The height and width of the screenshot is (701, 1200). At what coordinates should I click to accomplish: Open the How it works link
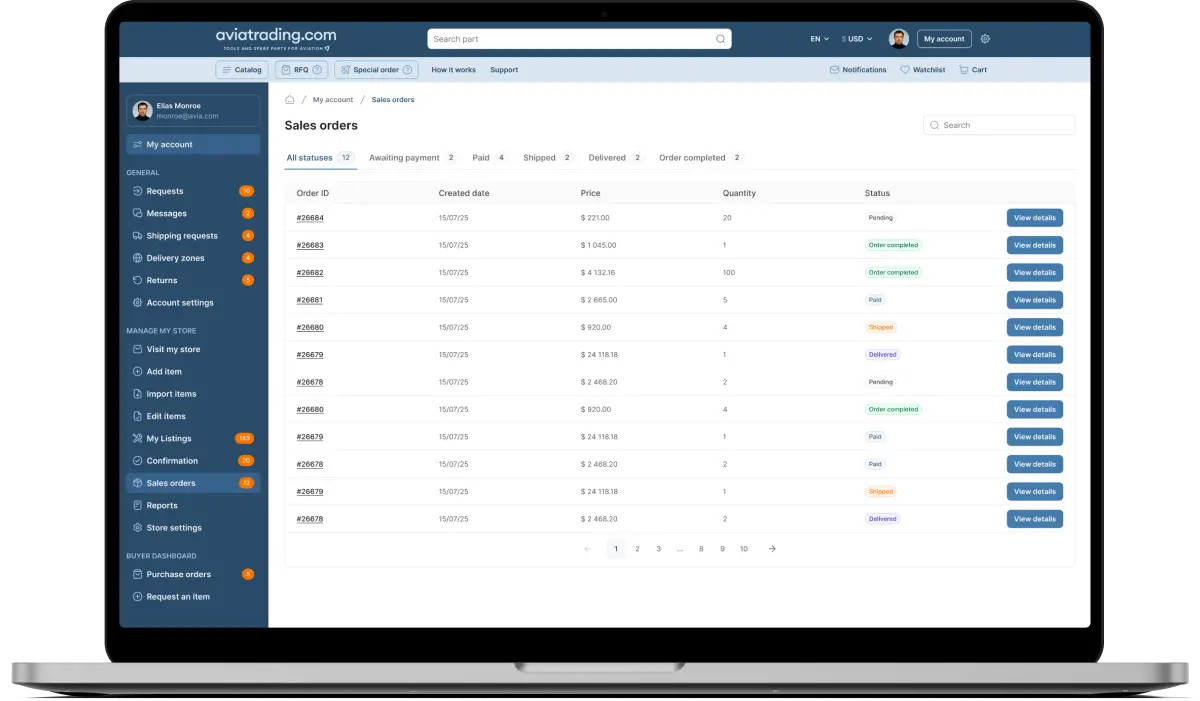(x=453, y=70)
